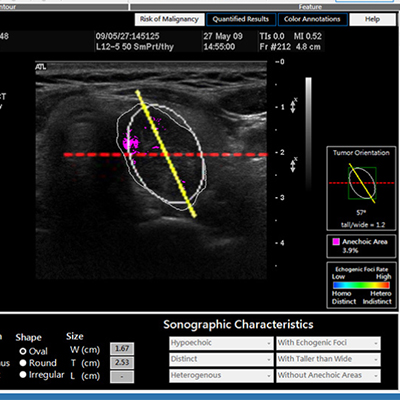Click the Color Annotations button
The image size is (400, 400).
312,19
